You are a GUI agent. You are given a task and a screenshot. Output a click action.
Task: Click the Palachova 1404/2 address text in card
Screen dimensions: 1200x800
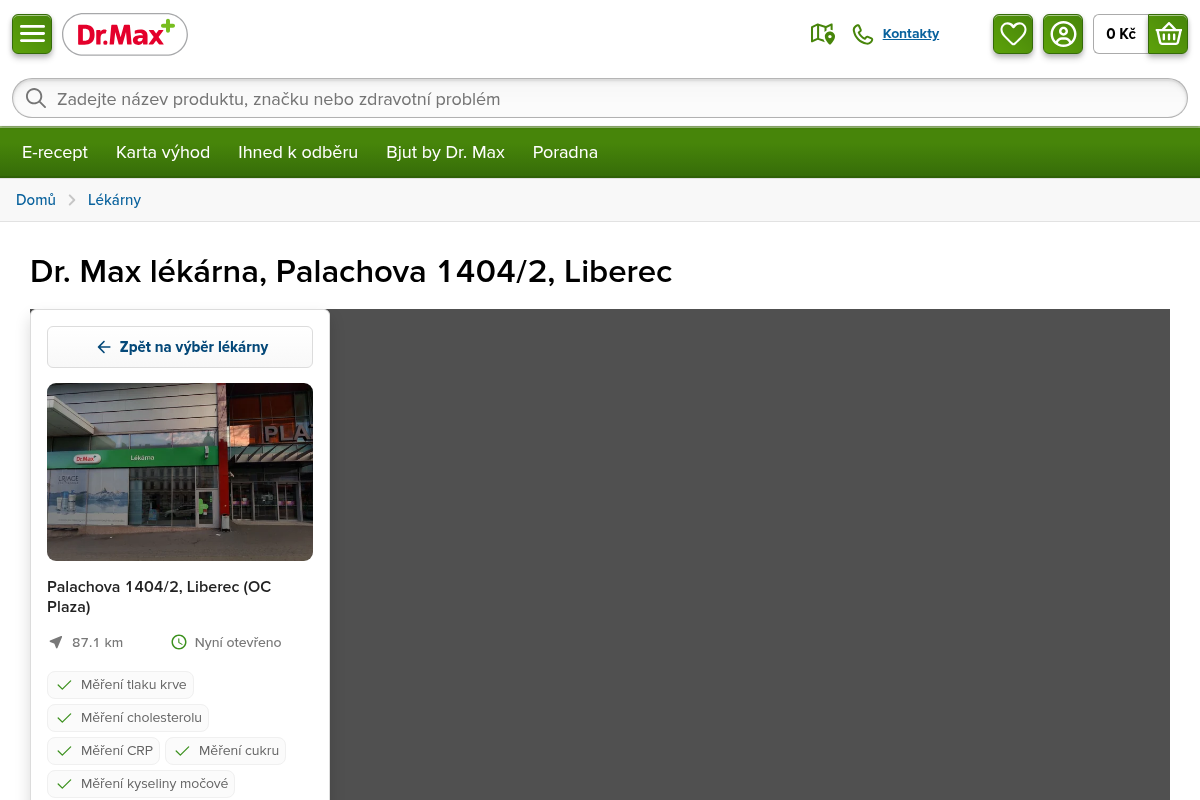coord(159,596)
